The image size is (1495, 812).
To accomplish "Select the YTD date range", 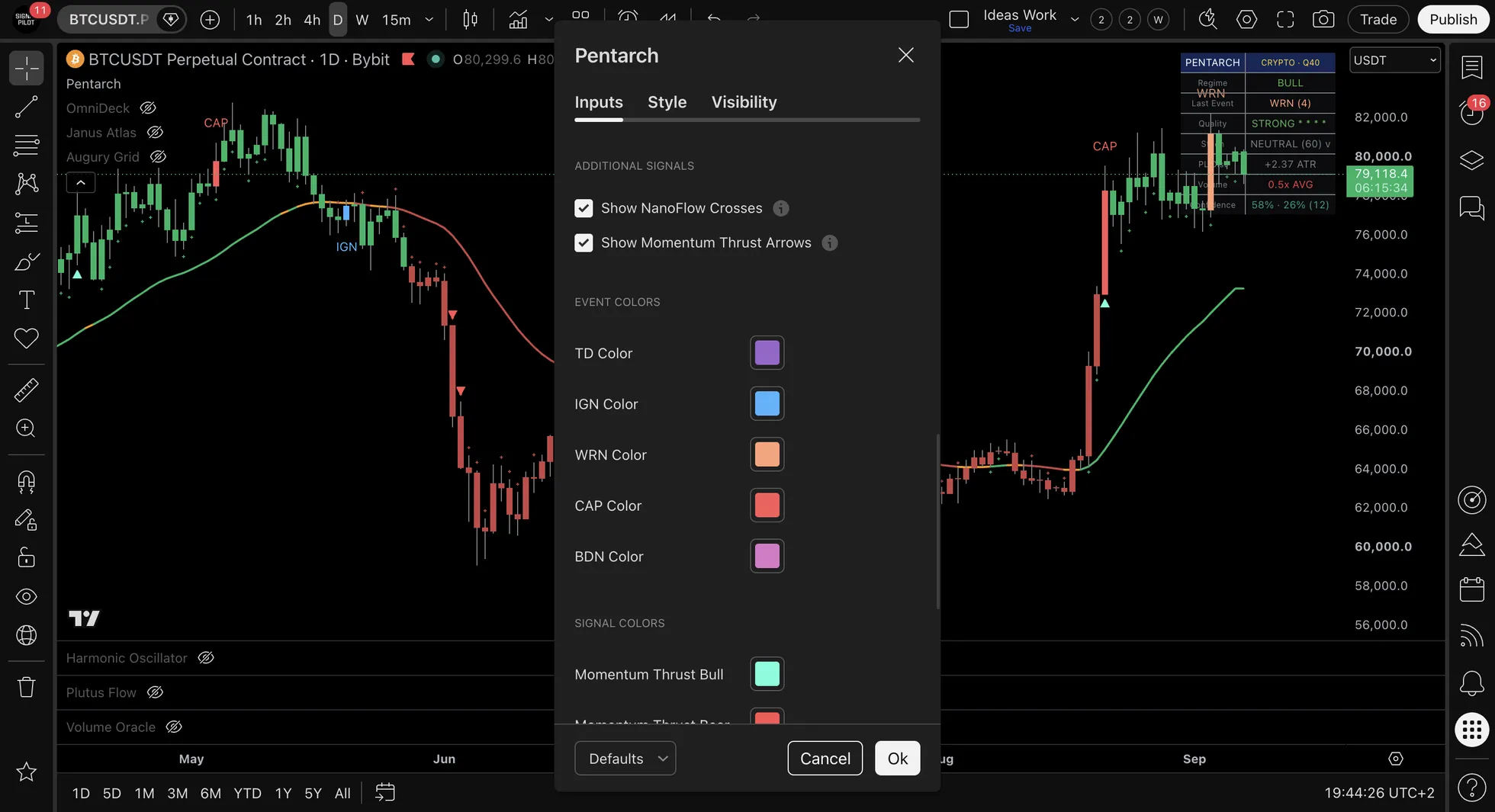I will pyautogui.click(x=247, y=793).
